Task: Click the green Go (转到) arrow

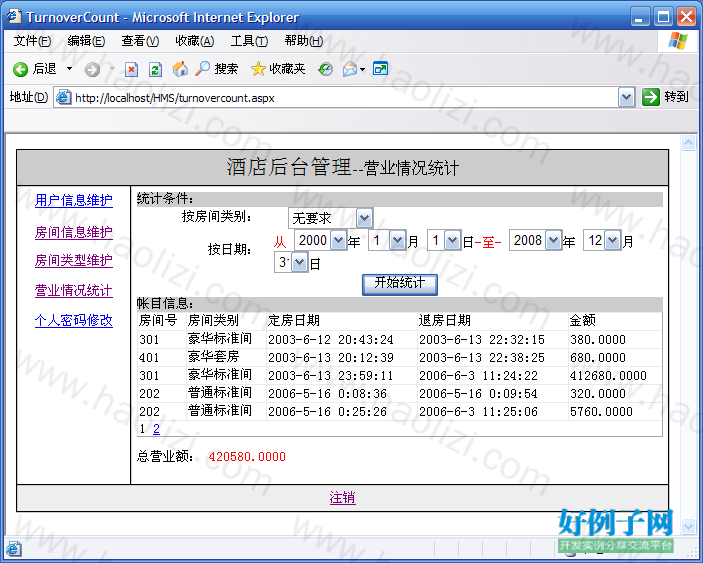Action: point(651,97)
